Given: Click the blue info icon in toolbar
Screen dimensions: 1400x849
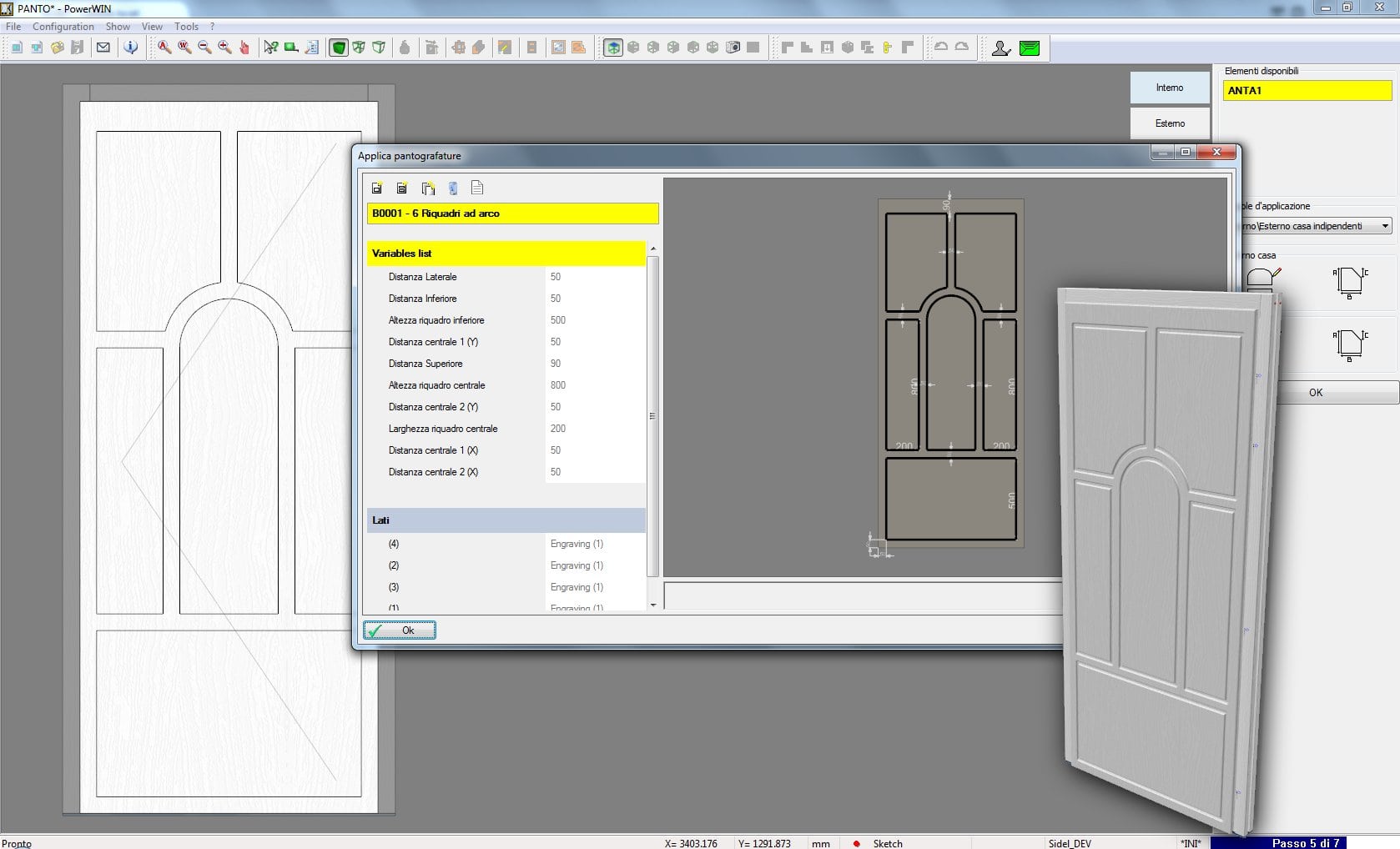Looking at the screenshot, I should pos(130,48).
